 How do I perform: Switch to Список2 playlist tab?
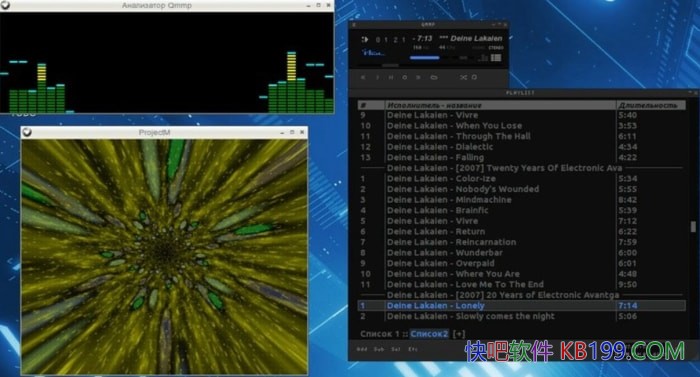tap(429, 334)
